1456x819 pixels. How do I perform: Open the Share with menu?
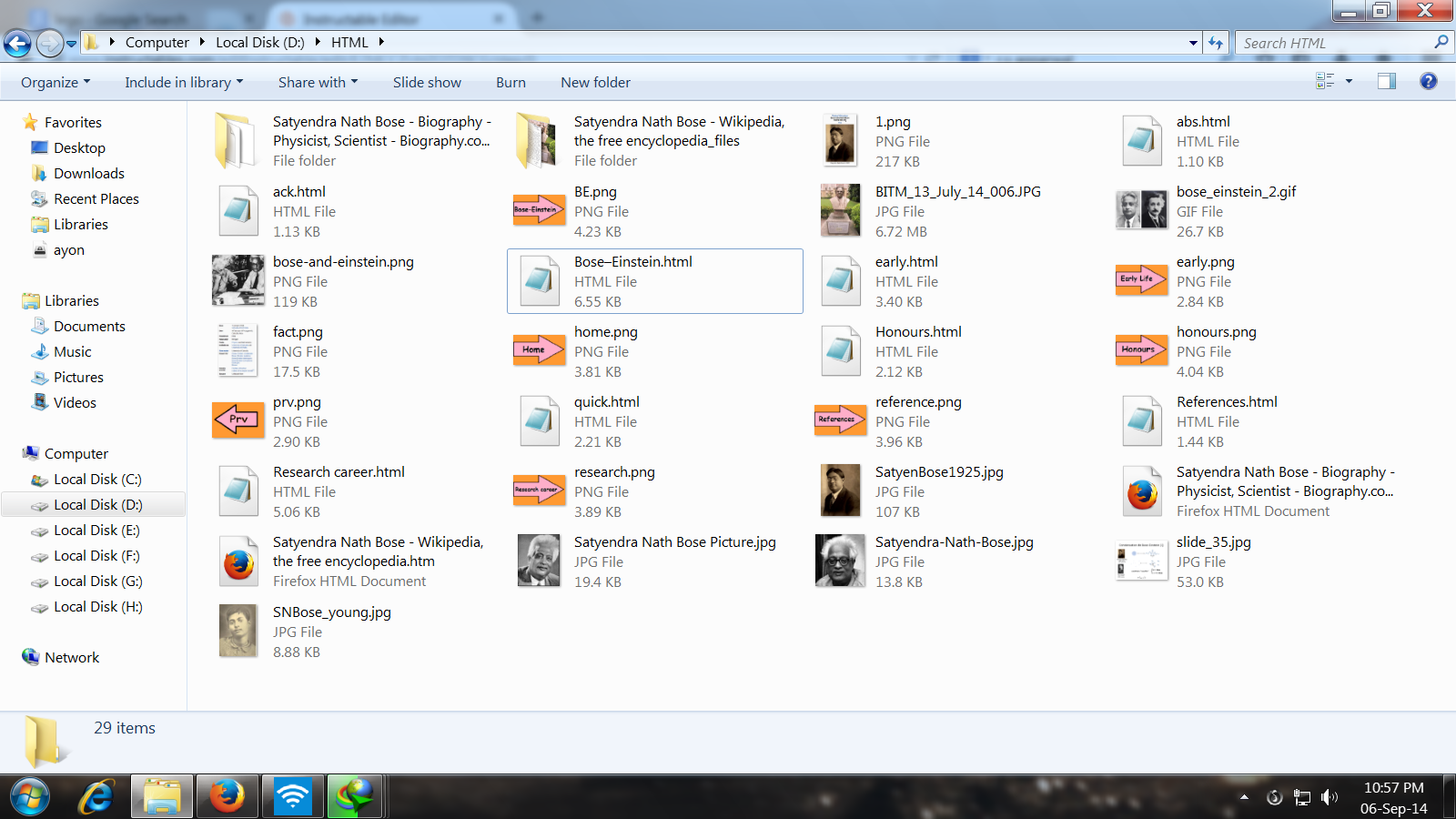click(x=318, y=82)
